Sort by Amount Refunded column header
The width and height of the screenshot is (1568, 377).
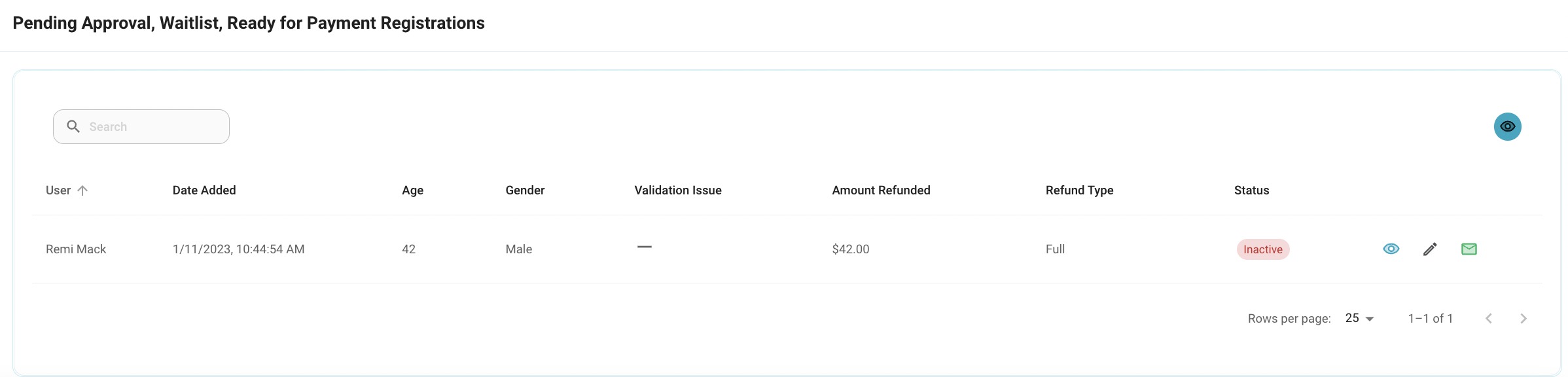coord(881,190)
